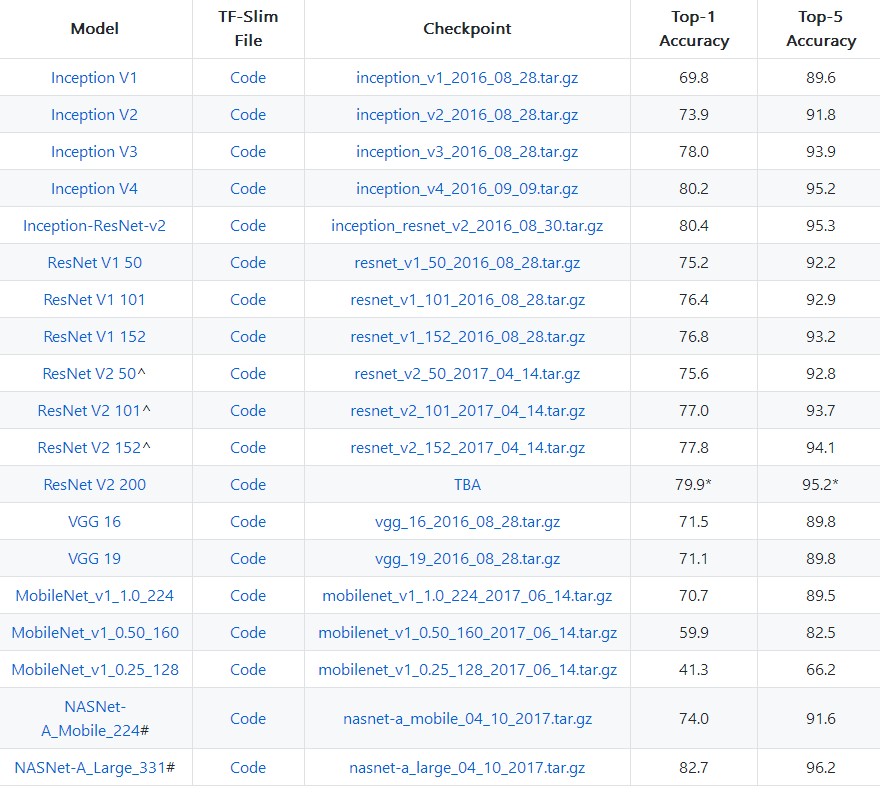The height and width of the screenshot is (798, 880).
Task: Open the MobileNet_v1_0.25_128 model link
Action: 95,670
